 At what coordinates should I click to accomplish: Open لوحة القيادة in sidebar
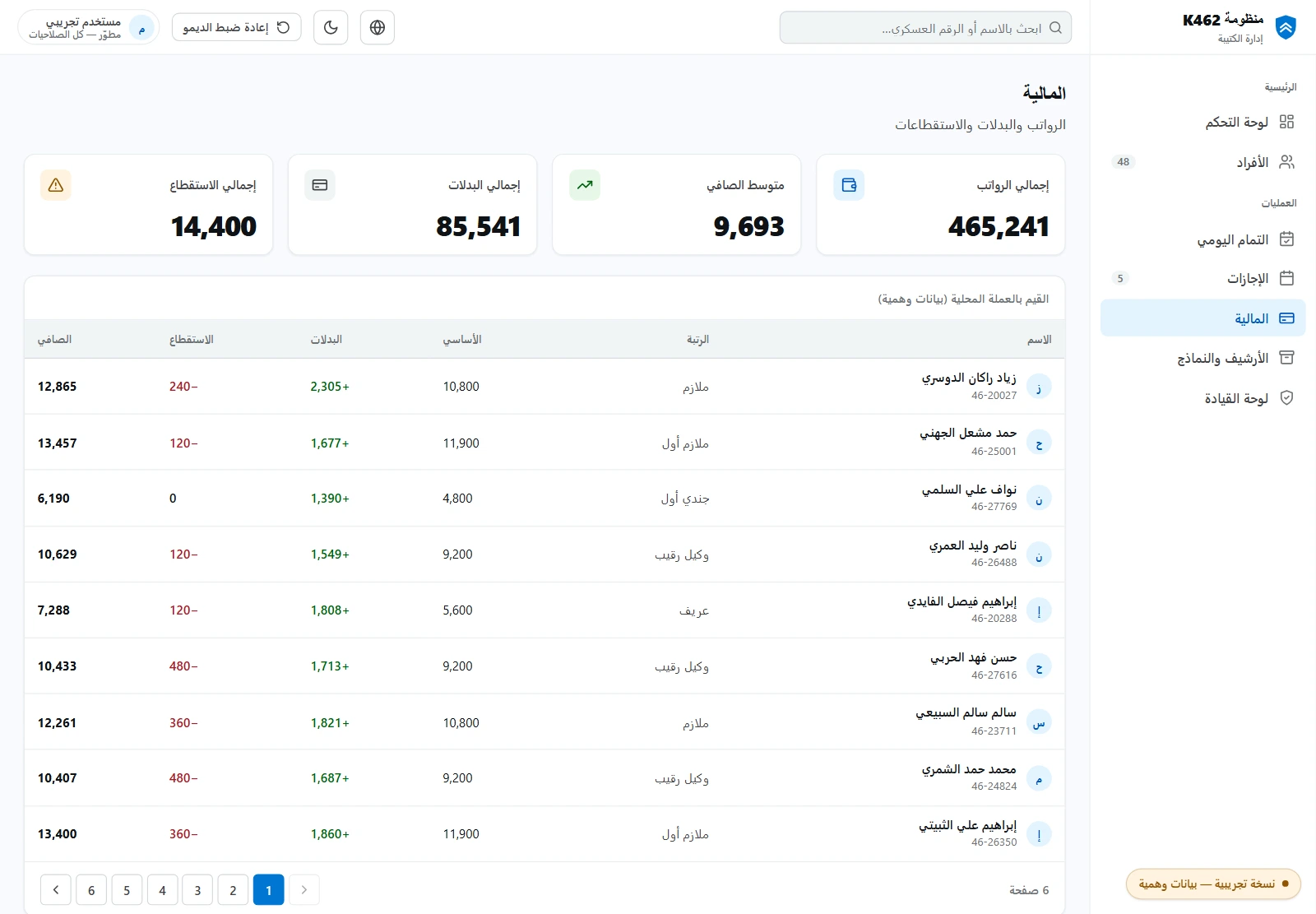(x=1203, y=398)
